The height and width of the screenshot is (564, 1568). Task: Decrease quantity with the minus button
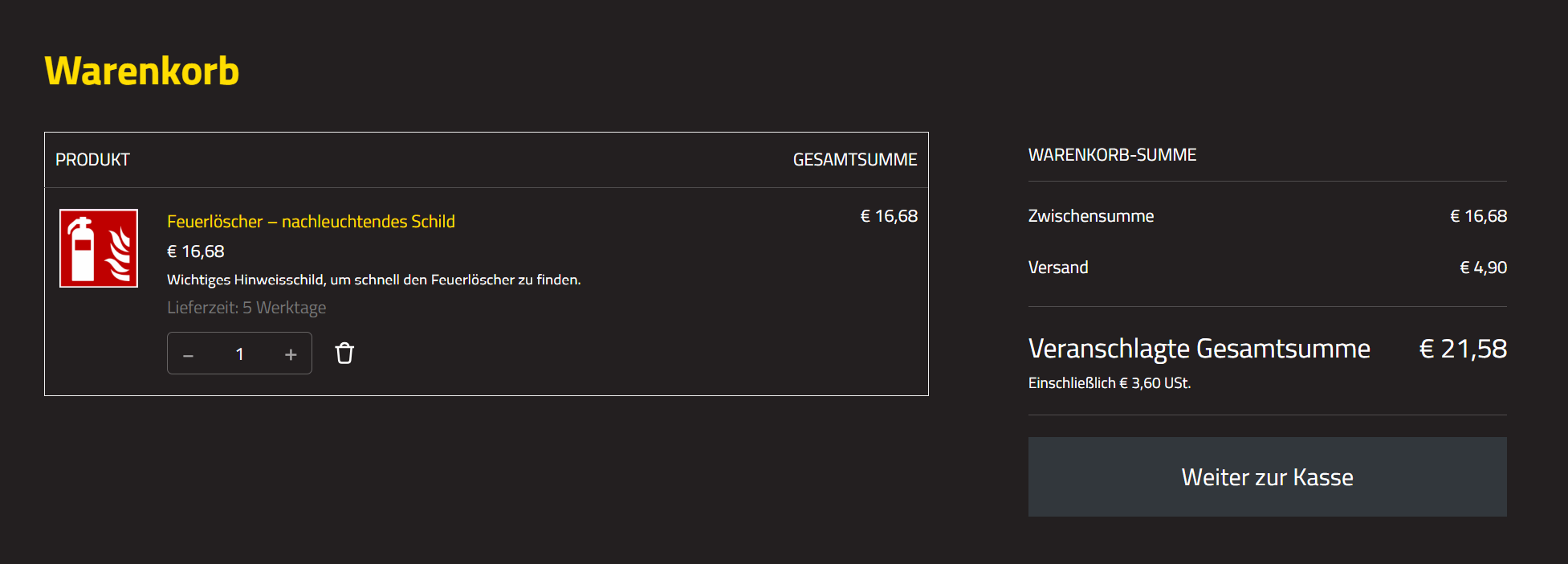pos(188,354)
